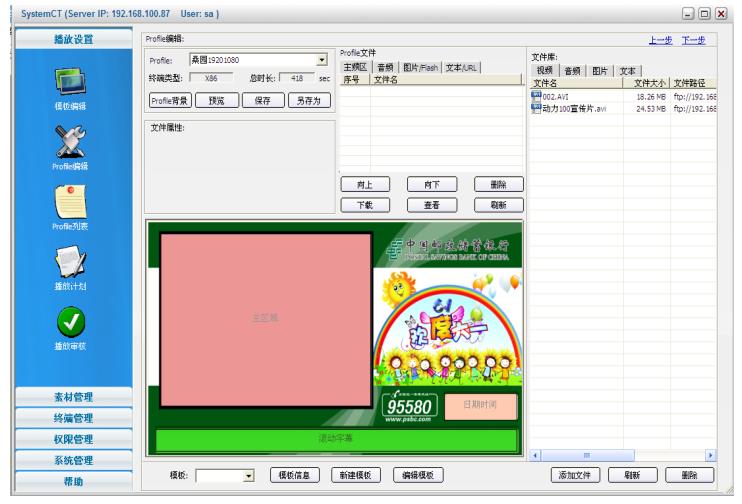Click the 播放审核 green checkmark icon

click(70, 322)
